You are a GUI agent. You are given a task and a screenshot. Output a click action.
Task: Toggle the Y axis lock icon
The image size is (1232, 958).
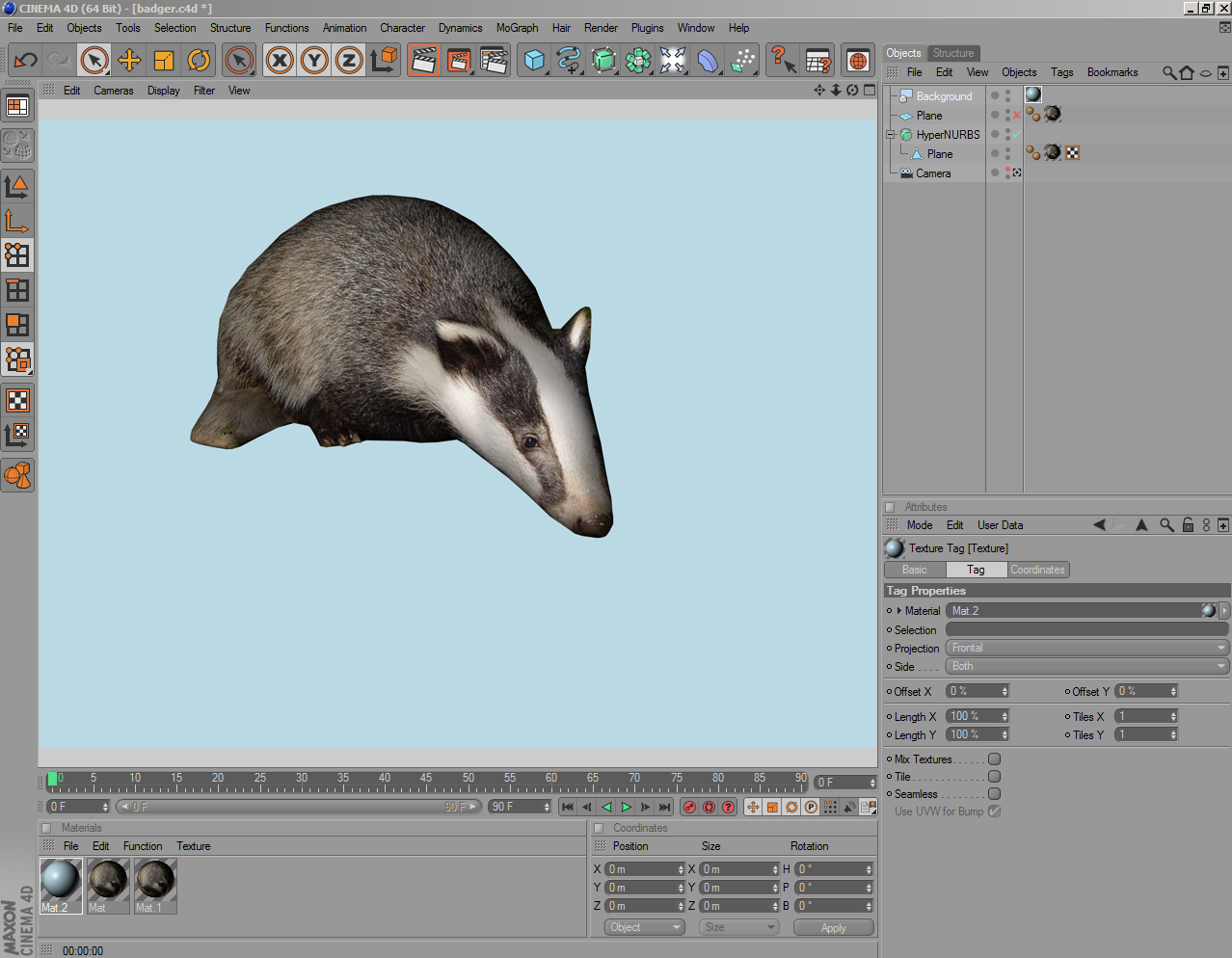(x=314, y=61)
